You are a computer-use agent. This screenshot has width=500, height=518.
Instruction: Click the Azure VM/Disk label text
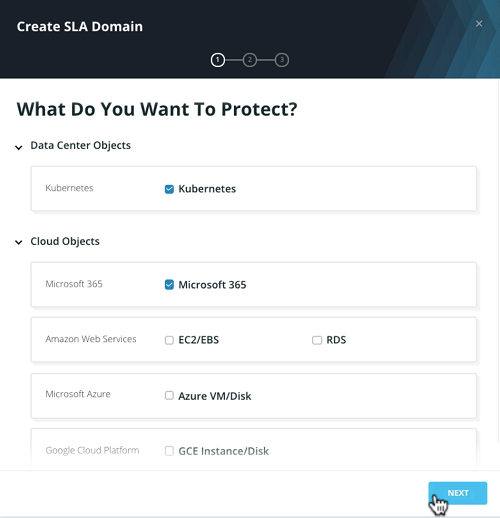point(215,396)
